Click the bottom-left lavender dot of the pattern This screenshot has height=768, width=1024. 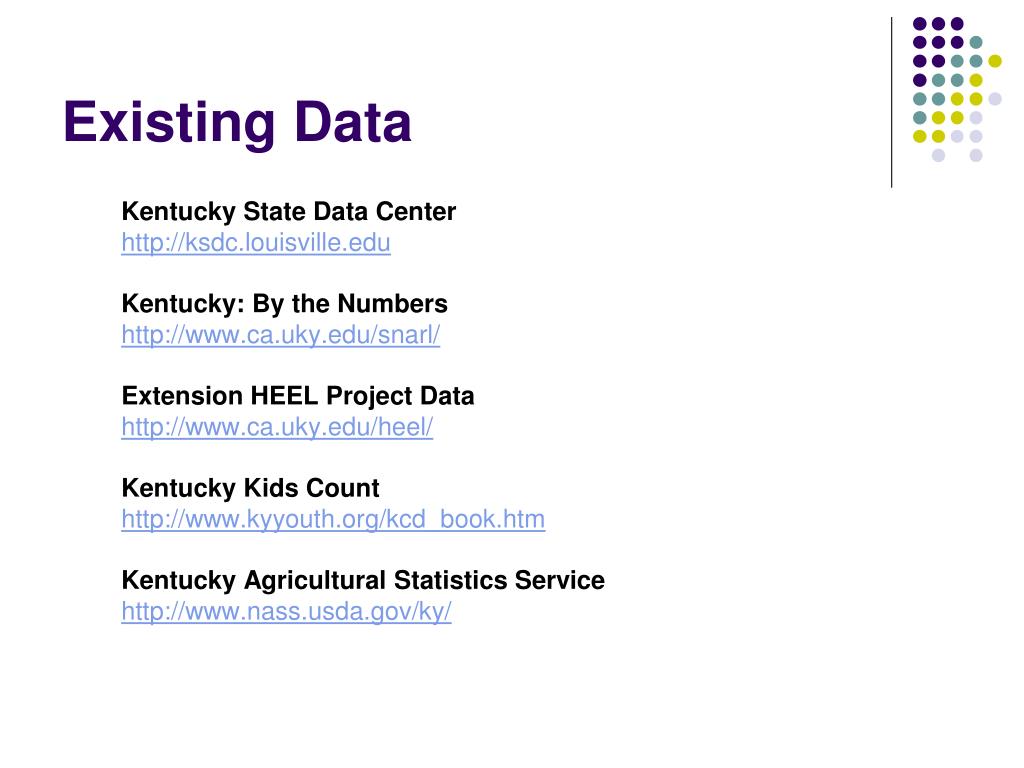[938, 155]
